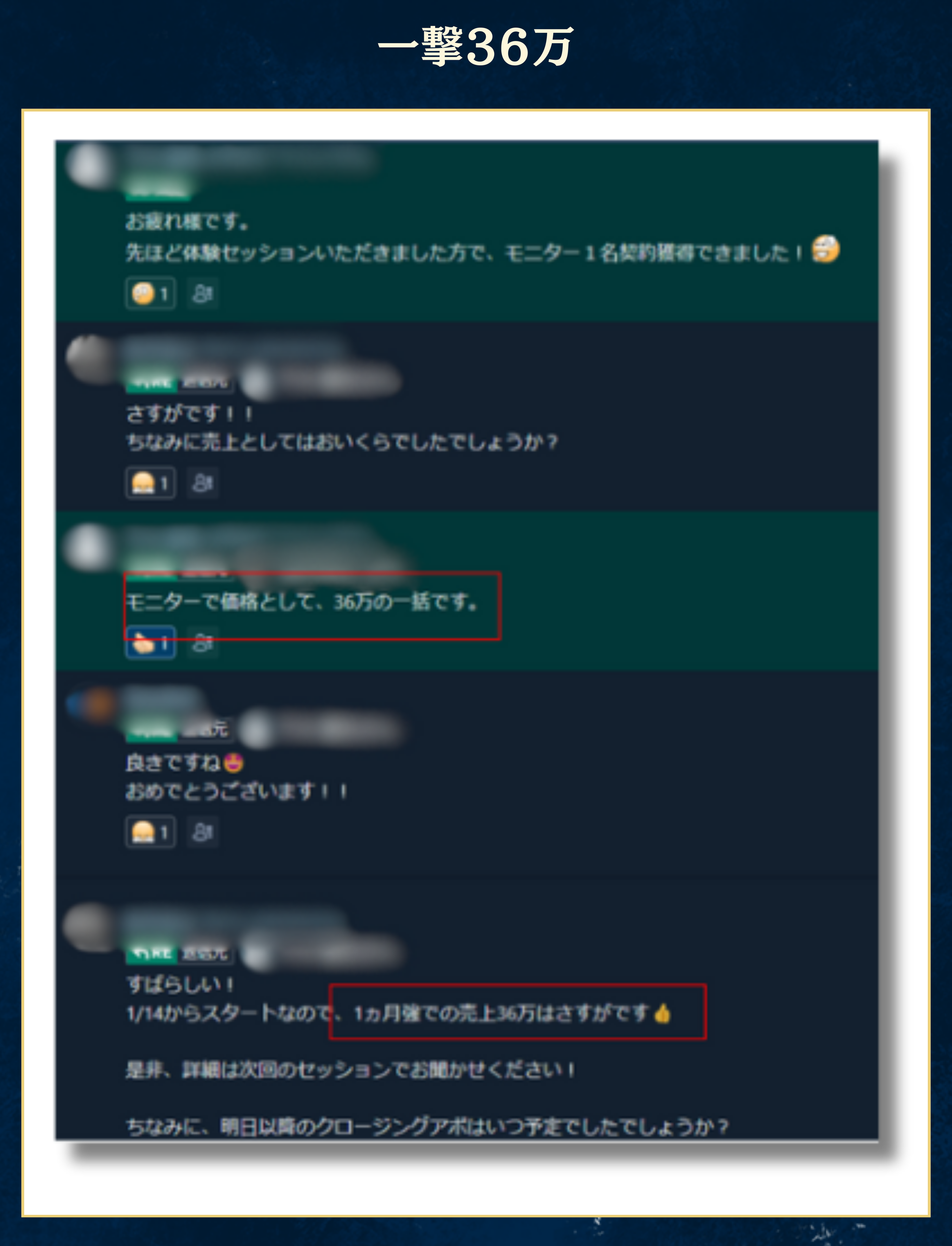This screenshot has width=952, height=1246.
Task: Click add-reaction icon below おめでとうございます message
Action: (202, 832)
